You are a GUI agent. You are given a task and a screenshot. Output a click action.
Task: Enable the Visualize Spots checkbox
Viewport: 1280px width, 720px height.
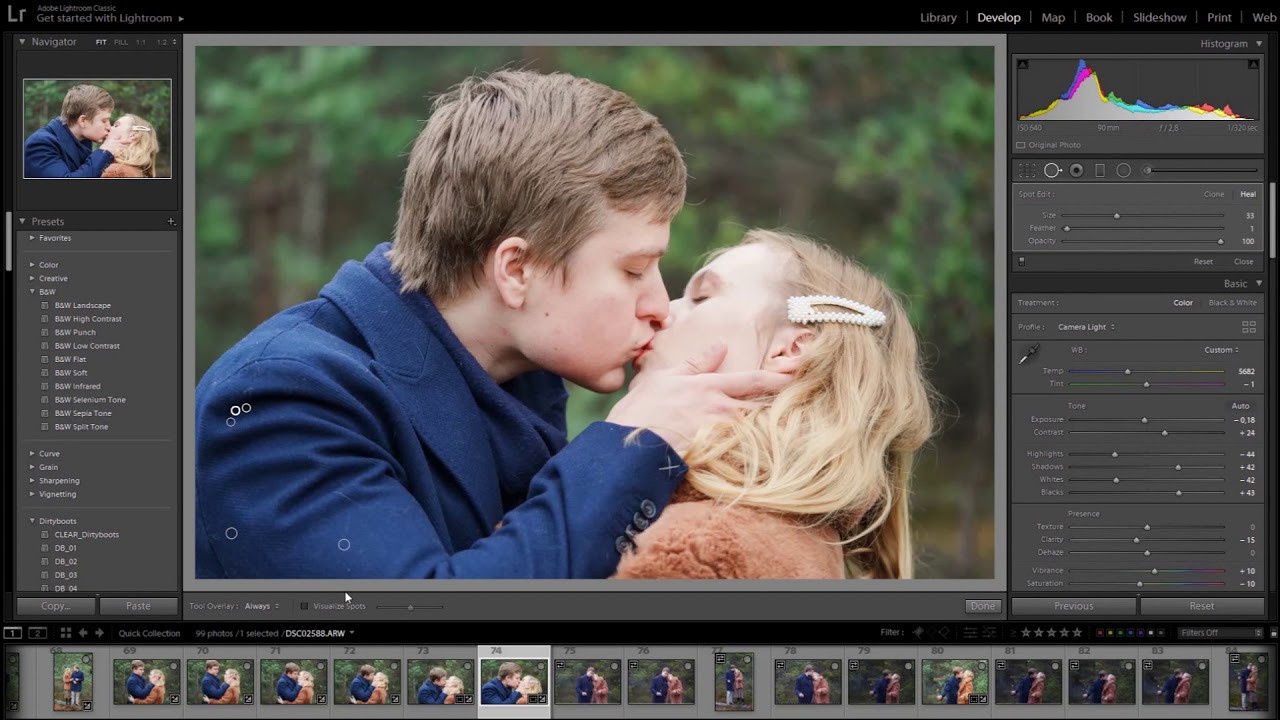coord(304,606)
